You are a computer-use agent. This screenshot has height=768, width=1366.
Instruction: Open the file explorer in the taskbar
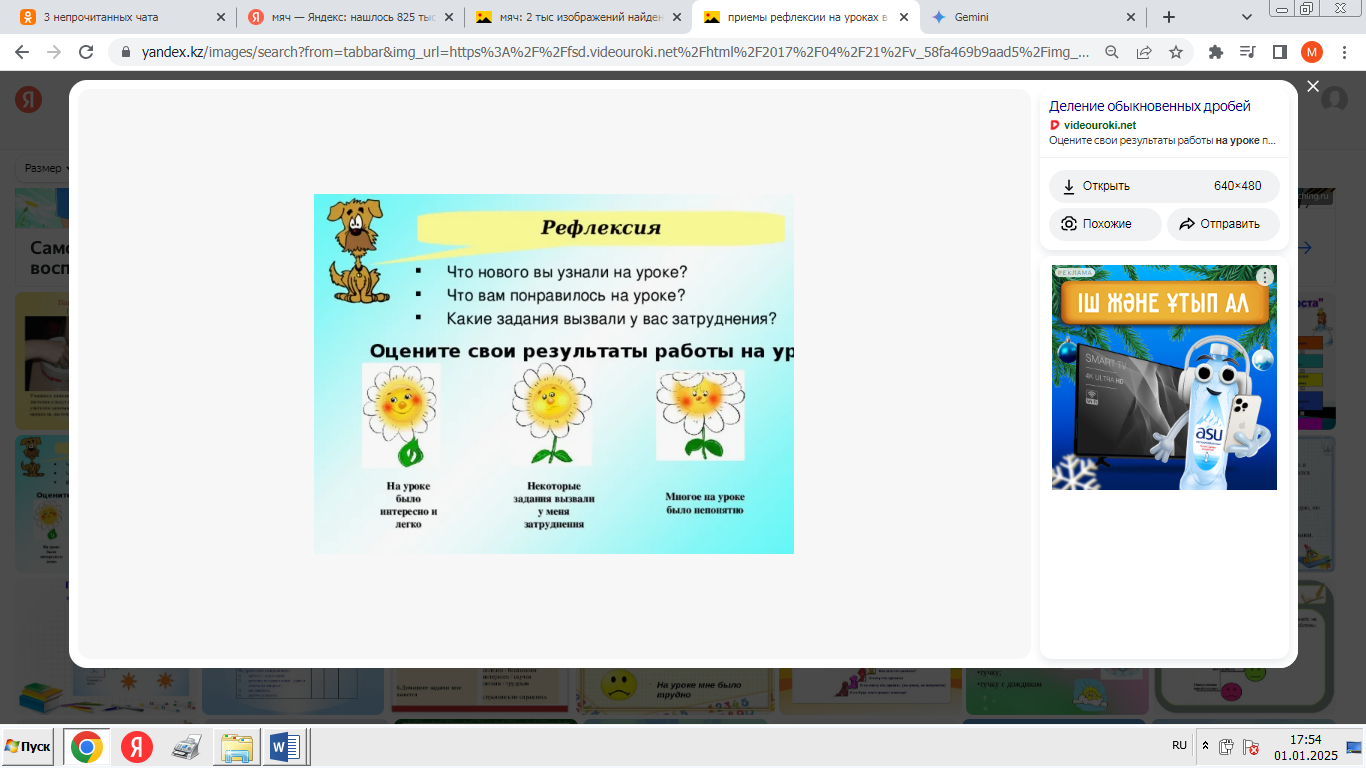[237, 746]
